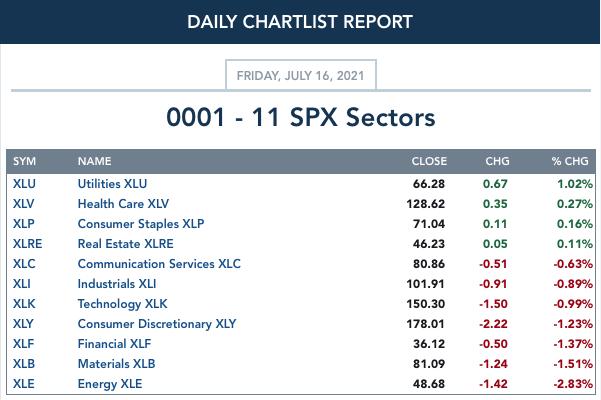Click the XLV symbol link
This screenshot has height=400, width=601.
[x=23, y=204]
